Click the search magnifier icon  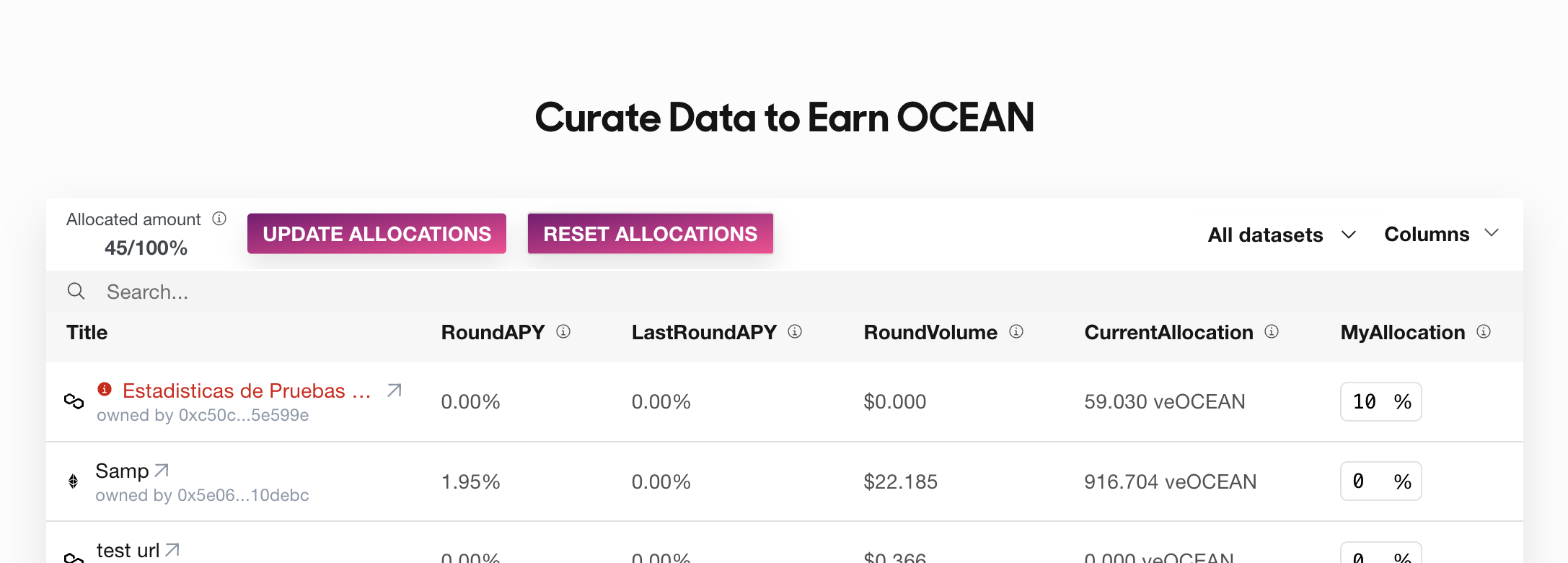pos(76,291)
